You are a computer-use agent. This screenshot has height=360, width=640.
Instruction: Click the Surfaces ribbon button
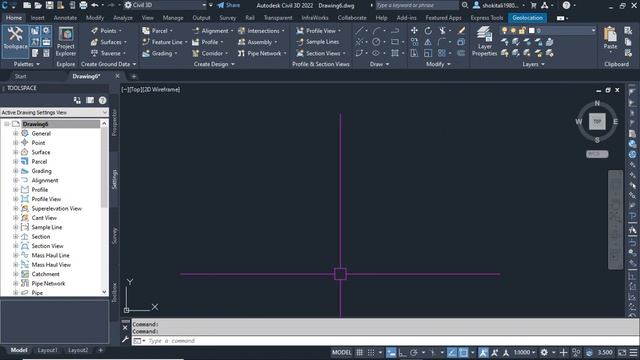(109, 42)
